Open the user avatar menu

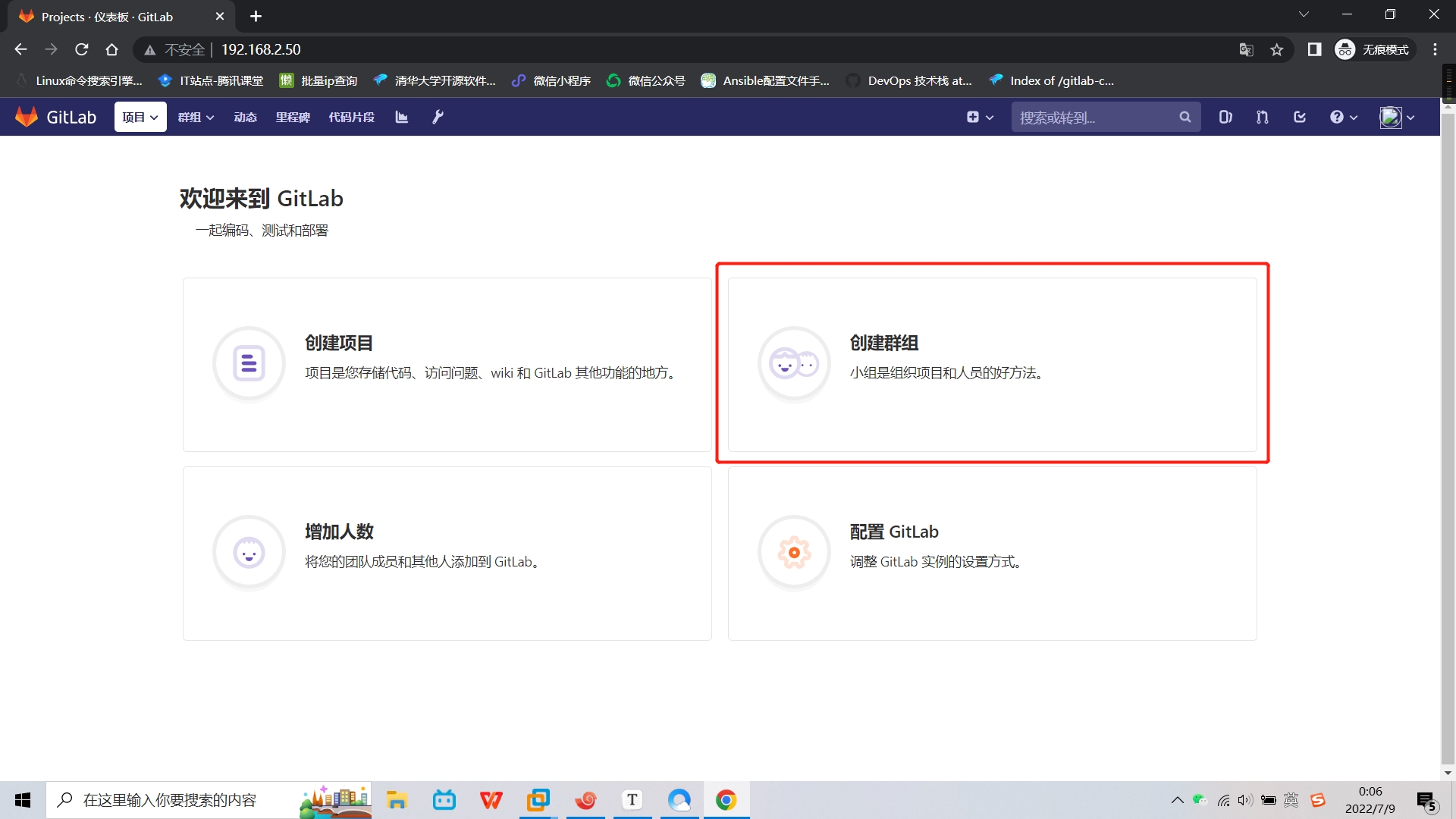coord(1397,117)
